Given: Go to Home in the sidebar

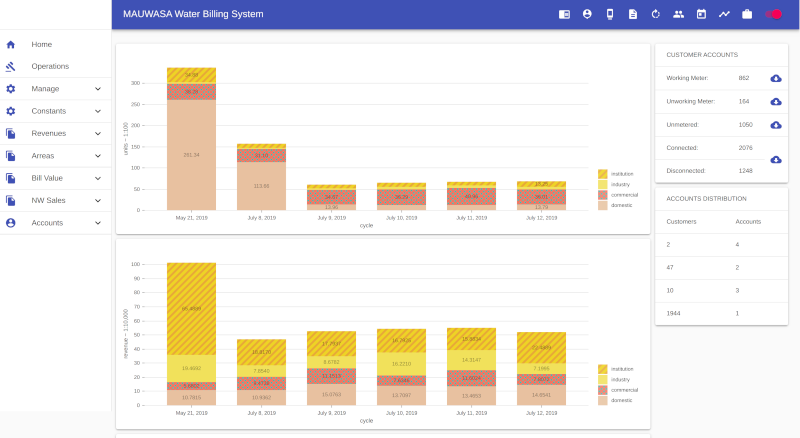Looking at the screenshot, I should 41,44.
